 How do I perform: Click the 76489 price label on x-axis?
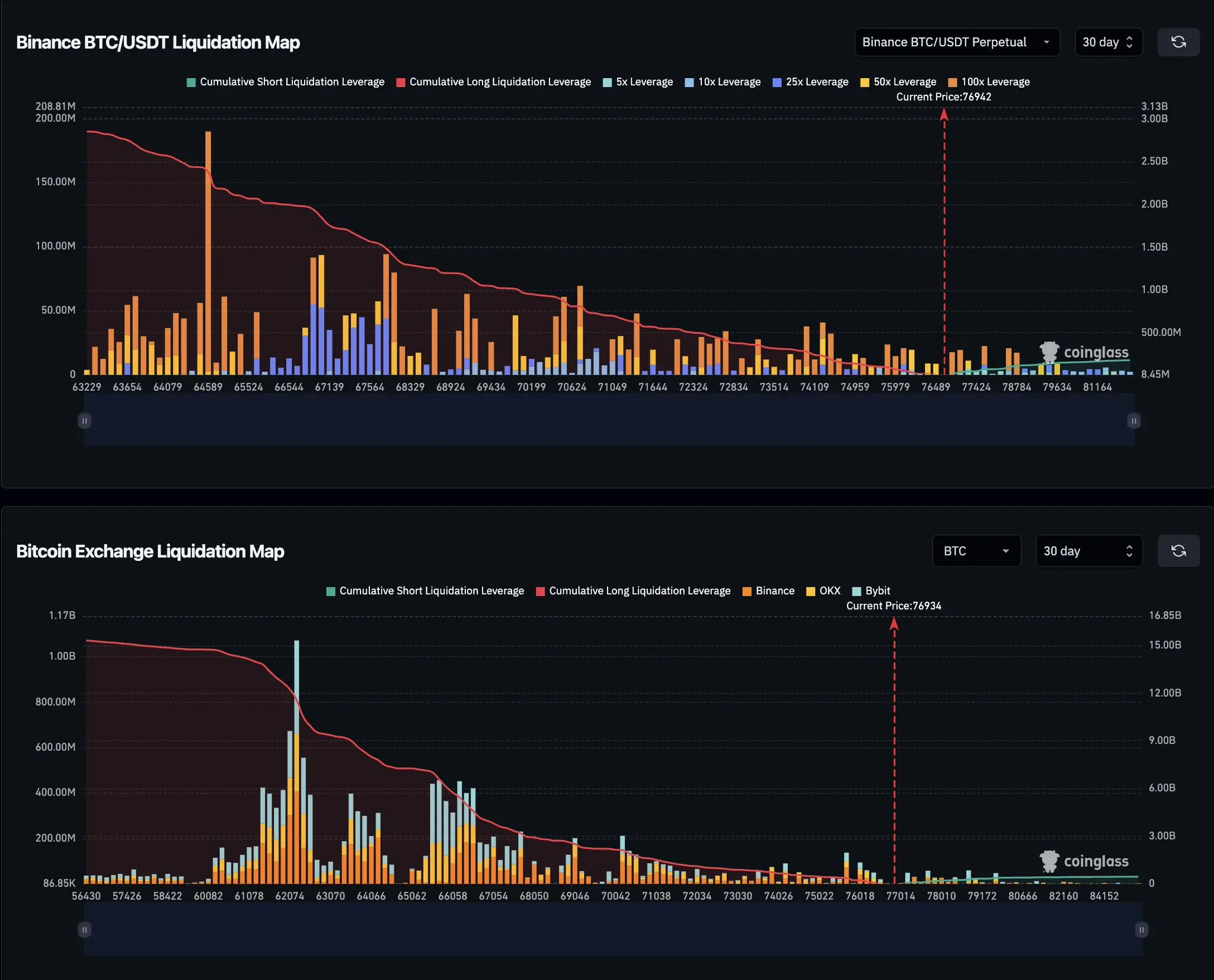pos(936,387)
